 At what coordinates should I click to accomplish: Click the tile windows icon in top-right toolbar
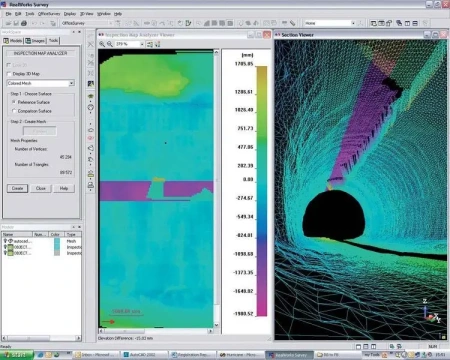(x=373, y=23)
